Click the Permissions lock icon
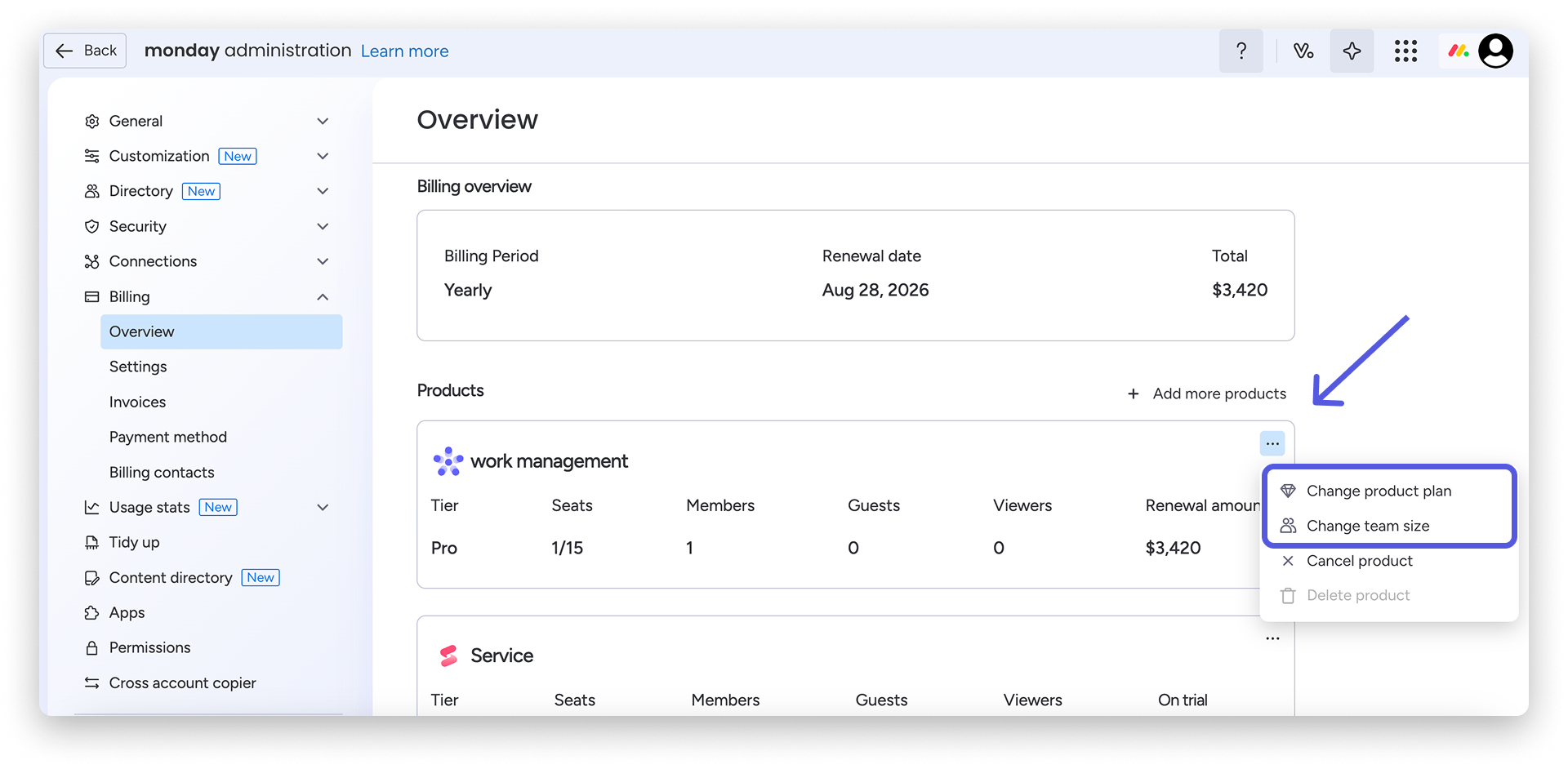Screen dimensions: 1568x769 coord(92,647)
